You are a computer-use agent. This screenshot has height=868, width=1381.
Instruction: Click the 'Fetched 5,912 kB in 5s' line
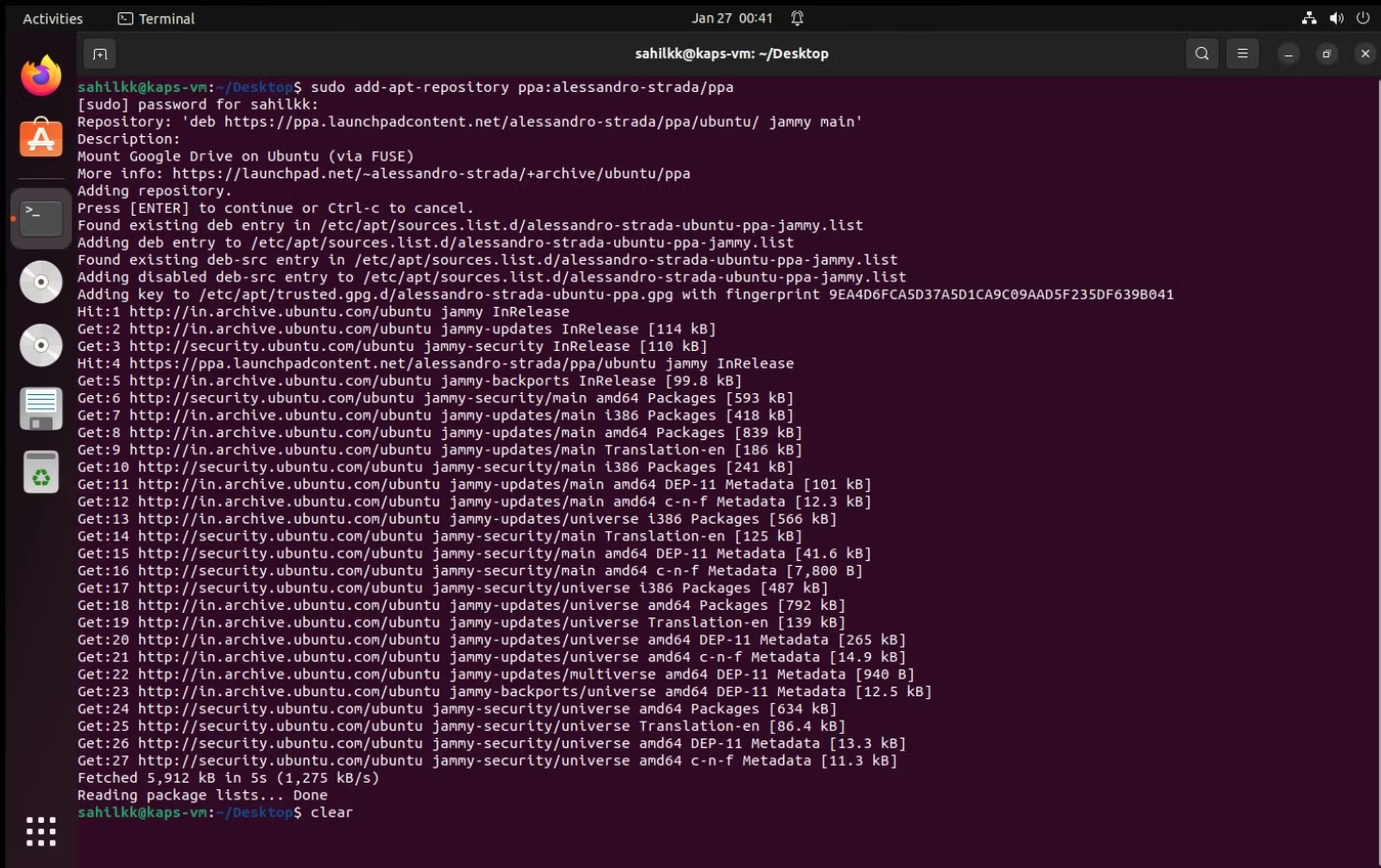click(x=228, y=778)
